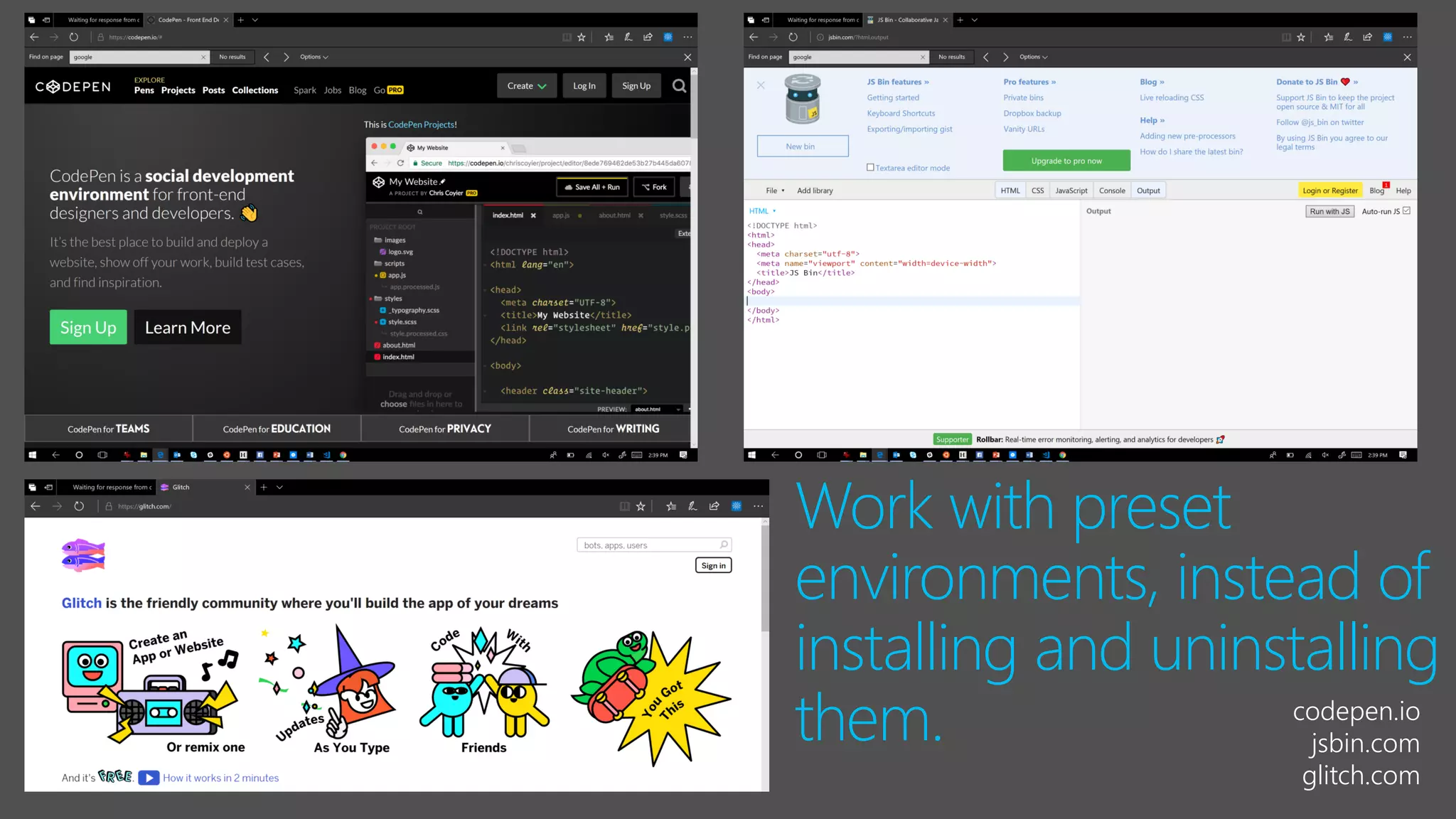Click the JS Bin address bar URL
This screenshot has width=1456, height=819.
[x=858, y=37]
